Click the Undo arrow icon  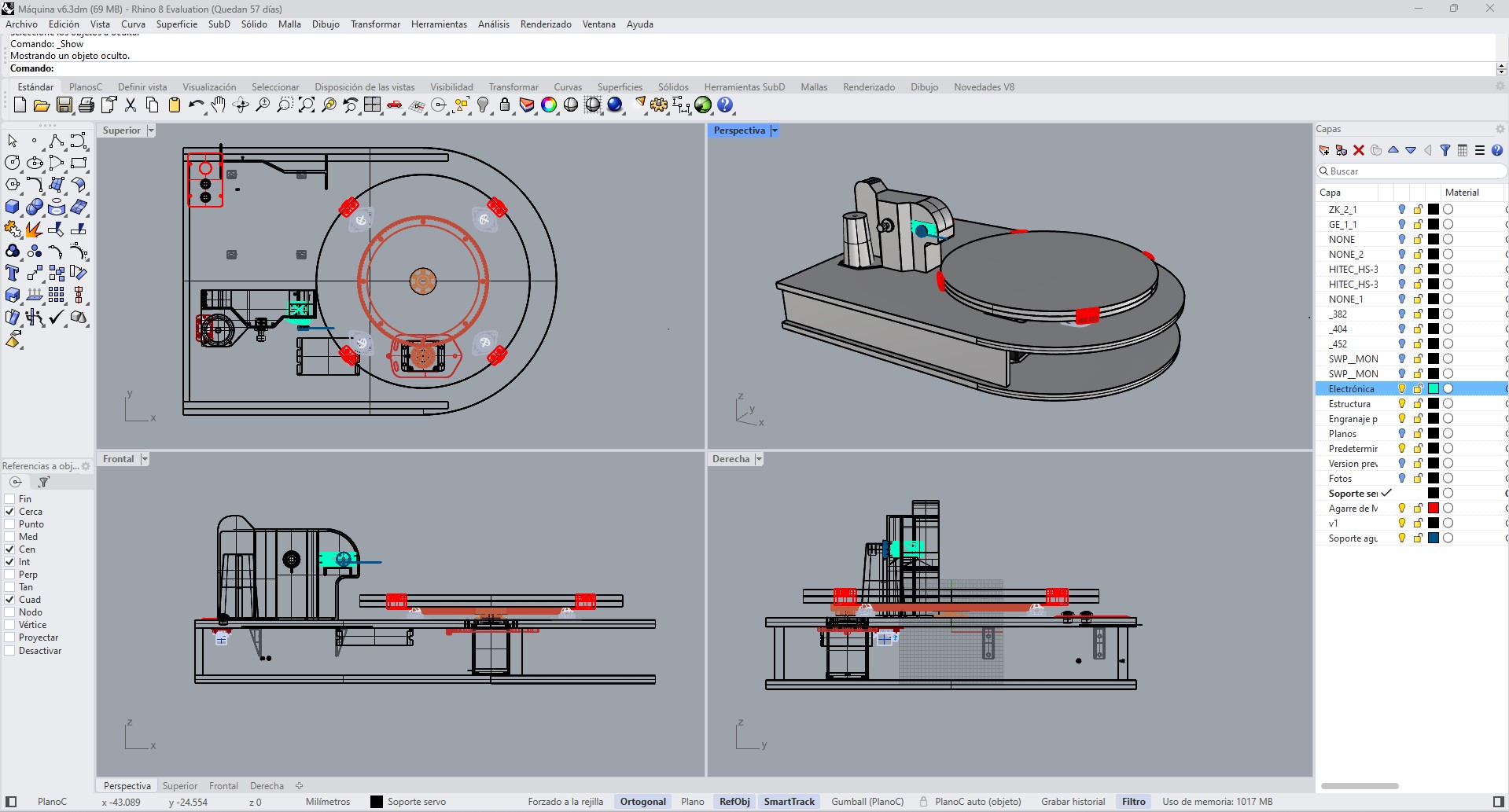196,105
